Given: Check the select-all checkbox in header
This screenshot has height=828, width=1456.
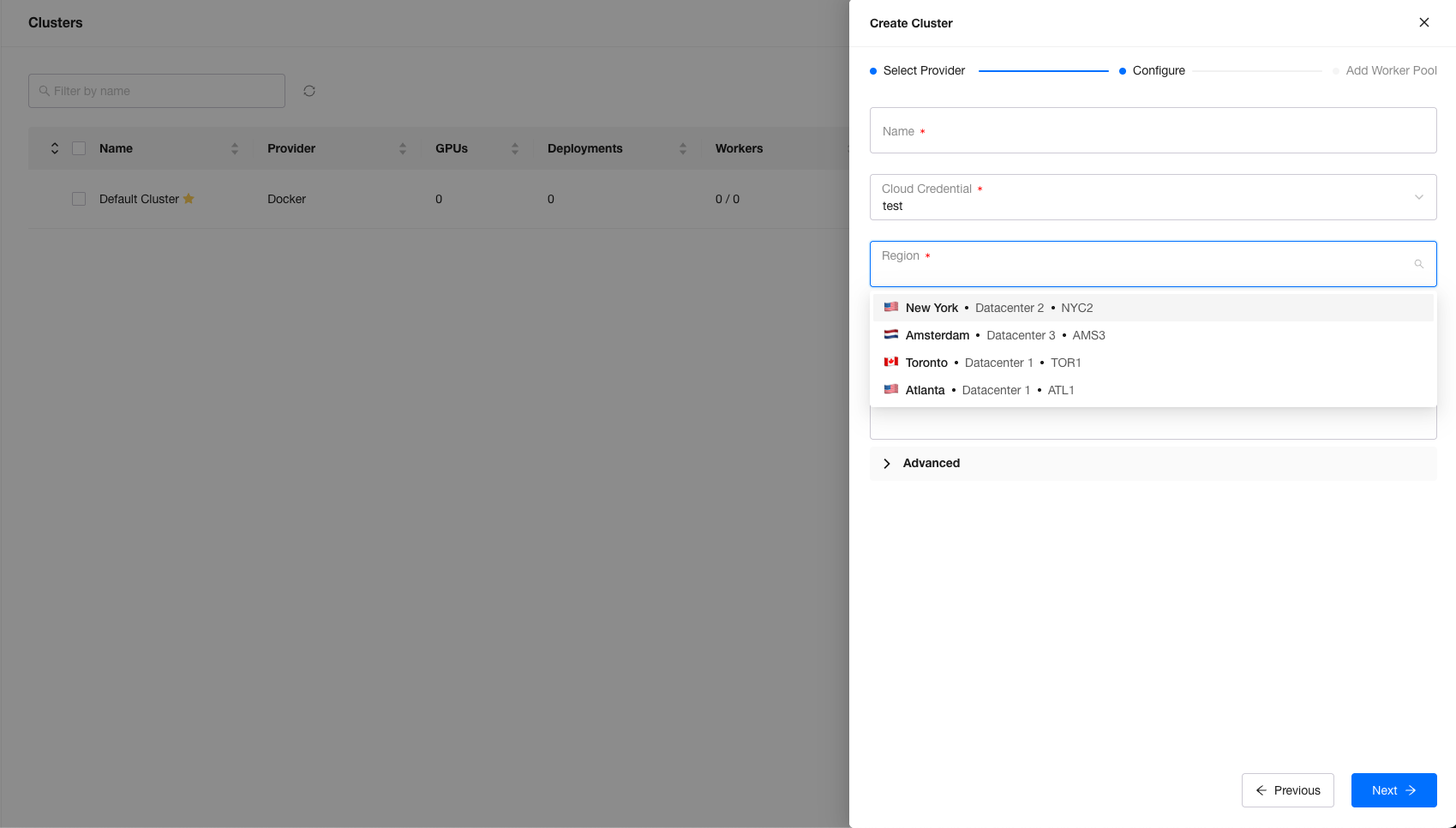Looking at the screenshot, I should coord(79,148).
